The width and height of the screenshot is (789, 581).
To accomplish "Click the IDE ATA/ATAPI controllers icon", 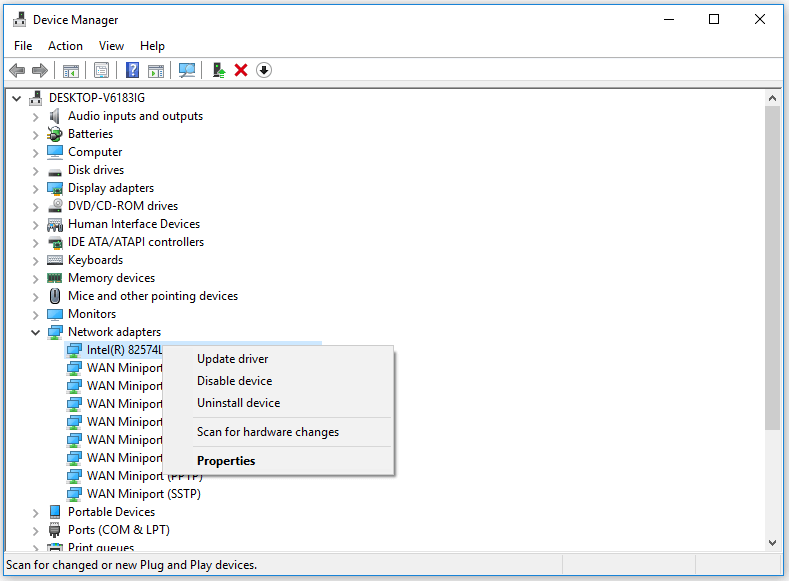I will [x=55, y=242].
